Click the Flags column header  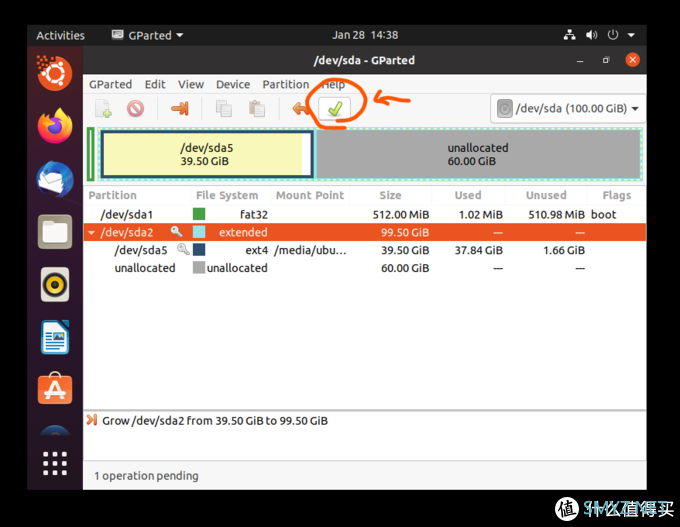coord(616,195)
